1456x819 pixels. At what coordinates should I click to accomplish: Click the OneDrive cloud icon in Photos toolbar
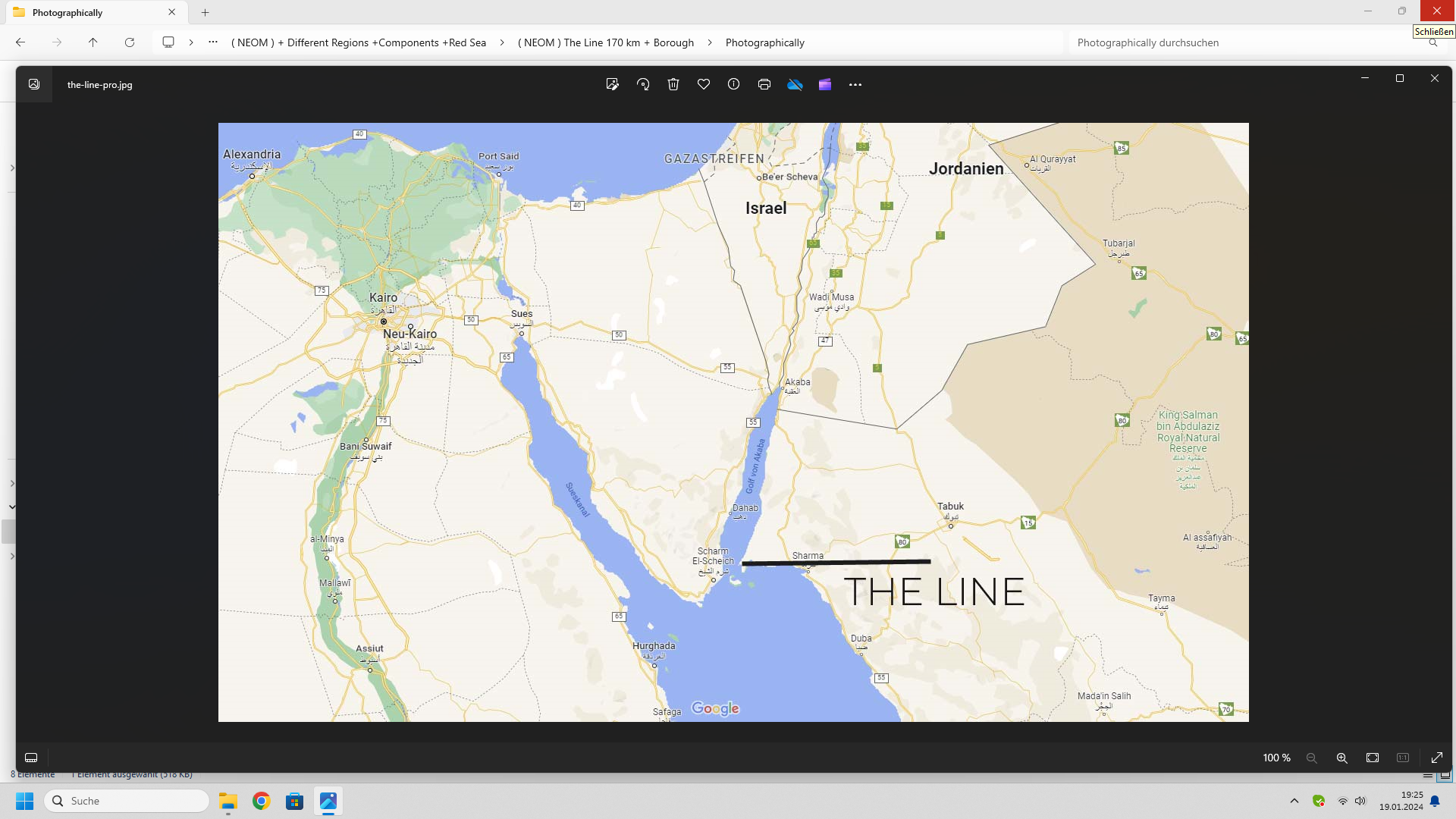pyautogui.click(x=795, y=84)
